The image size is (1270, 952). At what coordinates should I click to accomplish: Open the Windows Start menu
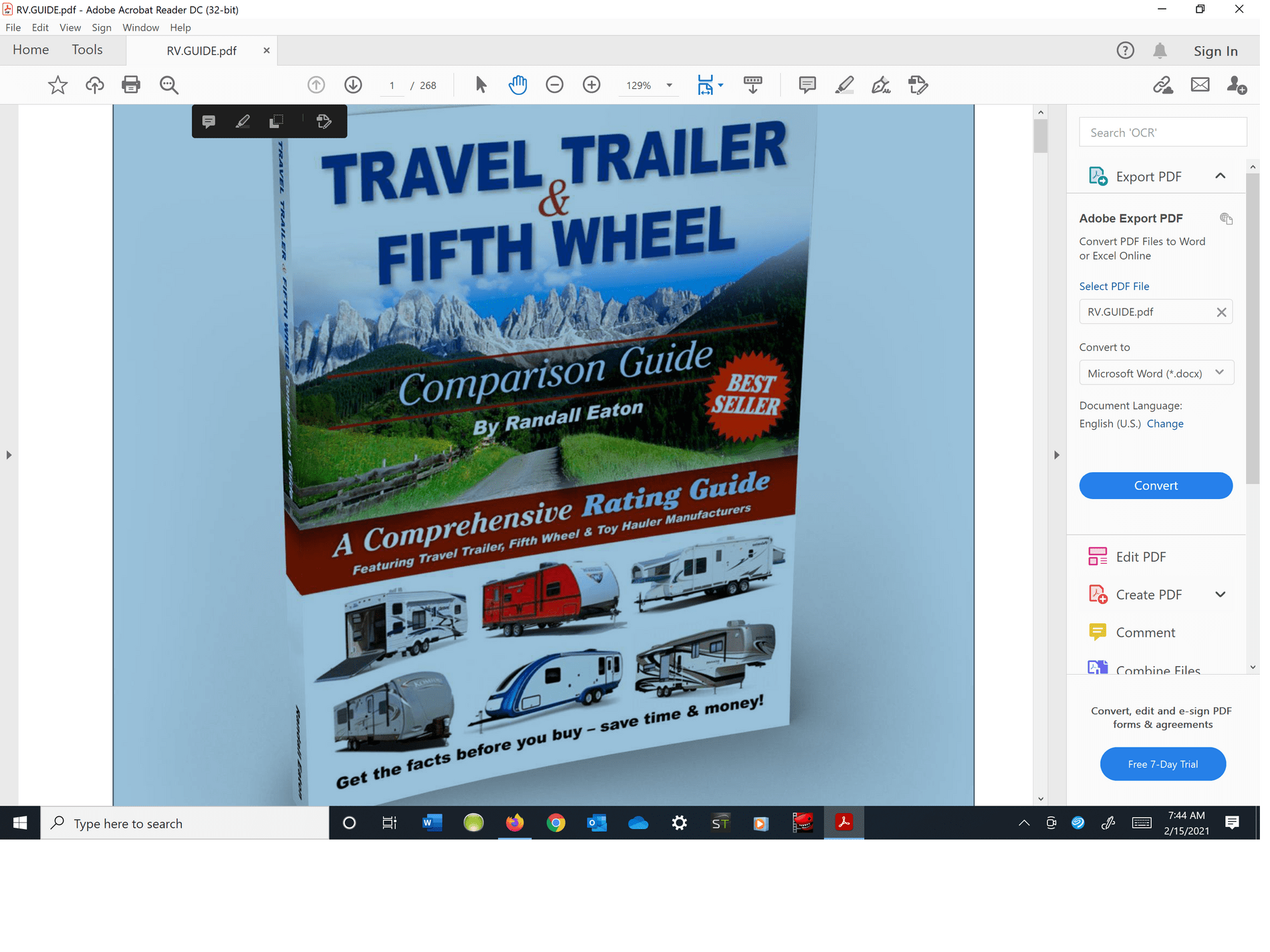coord(20,823)
